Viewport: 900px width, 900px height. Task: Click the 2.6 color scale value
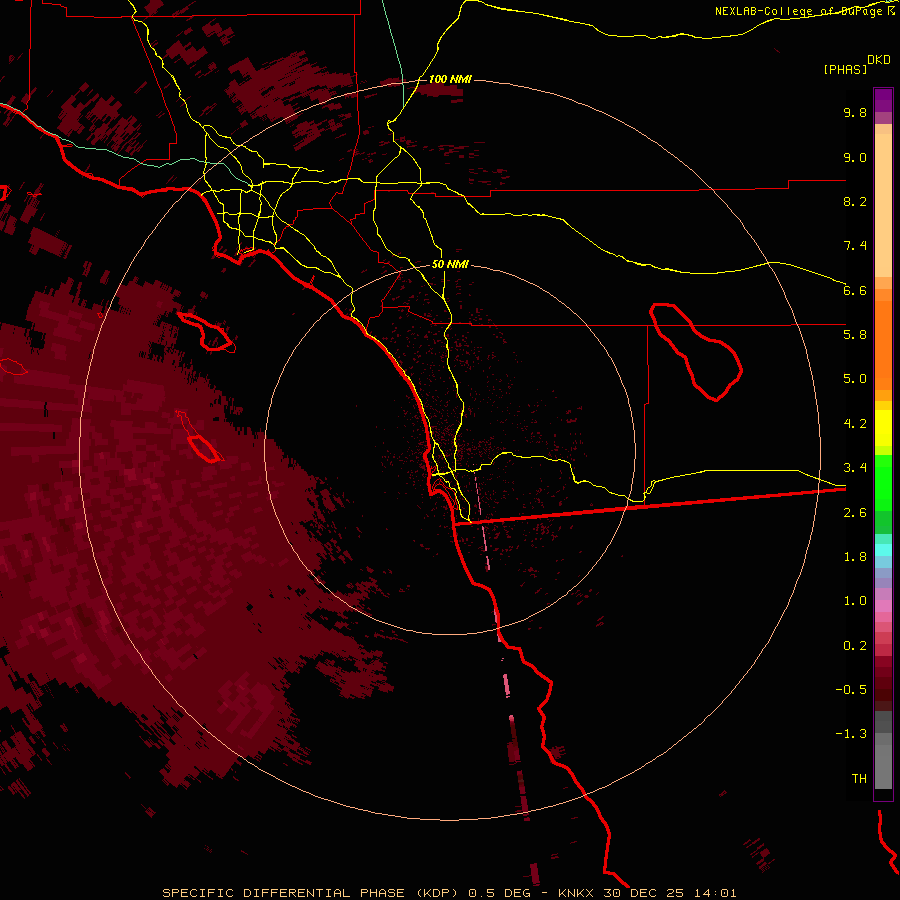point(855,513)
